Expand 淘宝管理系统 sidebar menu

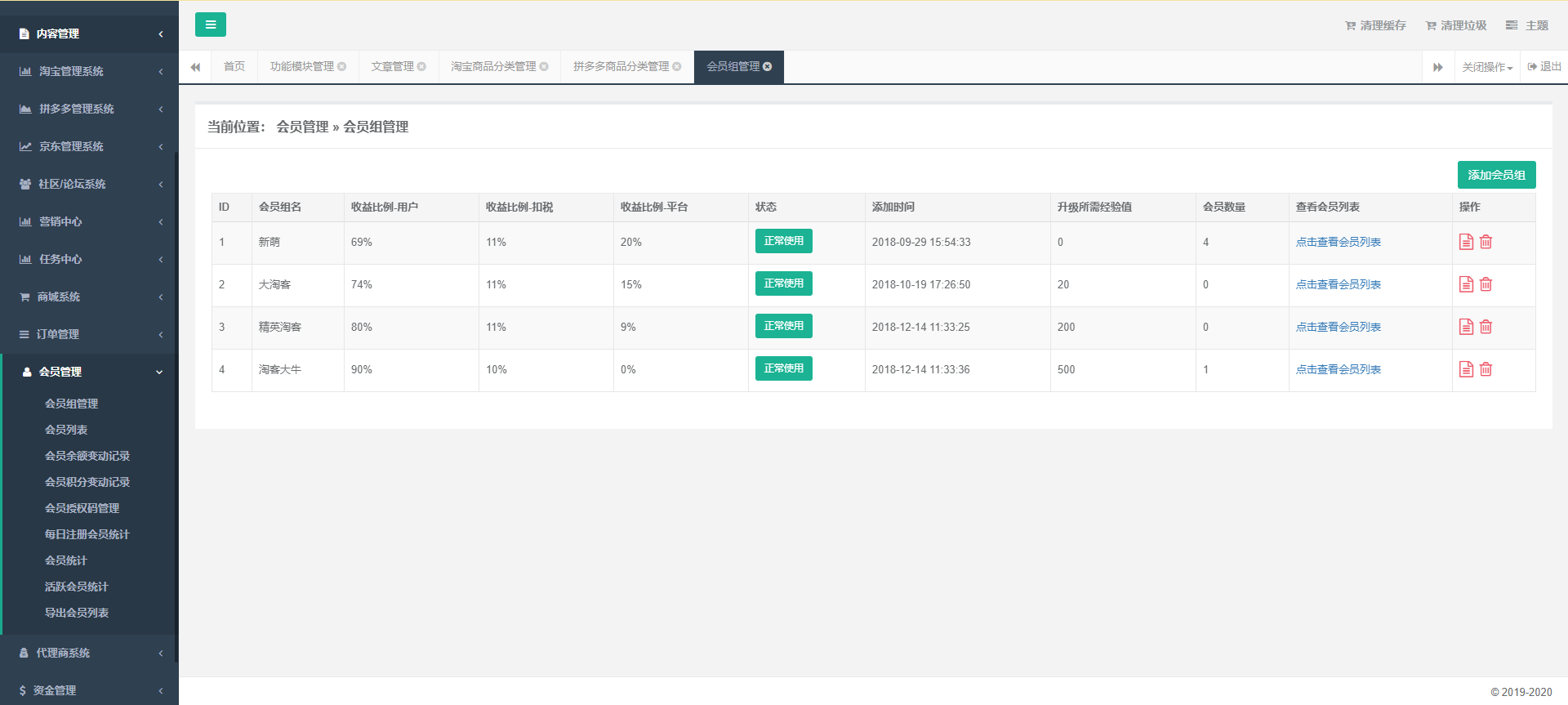click(88, 71)
